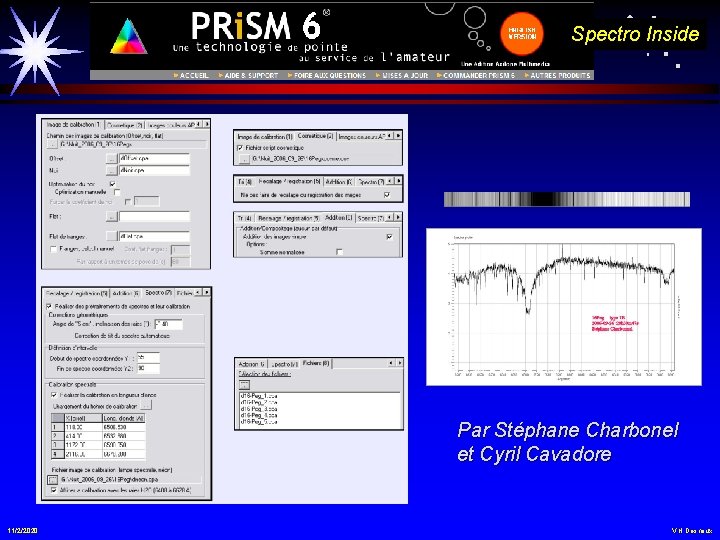The height and width of the screenshot is (540, 720).
Task: Tick the Franges calcul manuel checkbox
Action: (53, 249)
